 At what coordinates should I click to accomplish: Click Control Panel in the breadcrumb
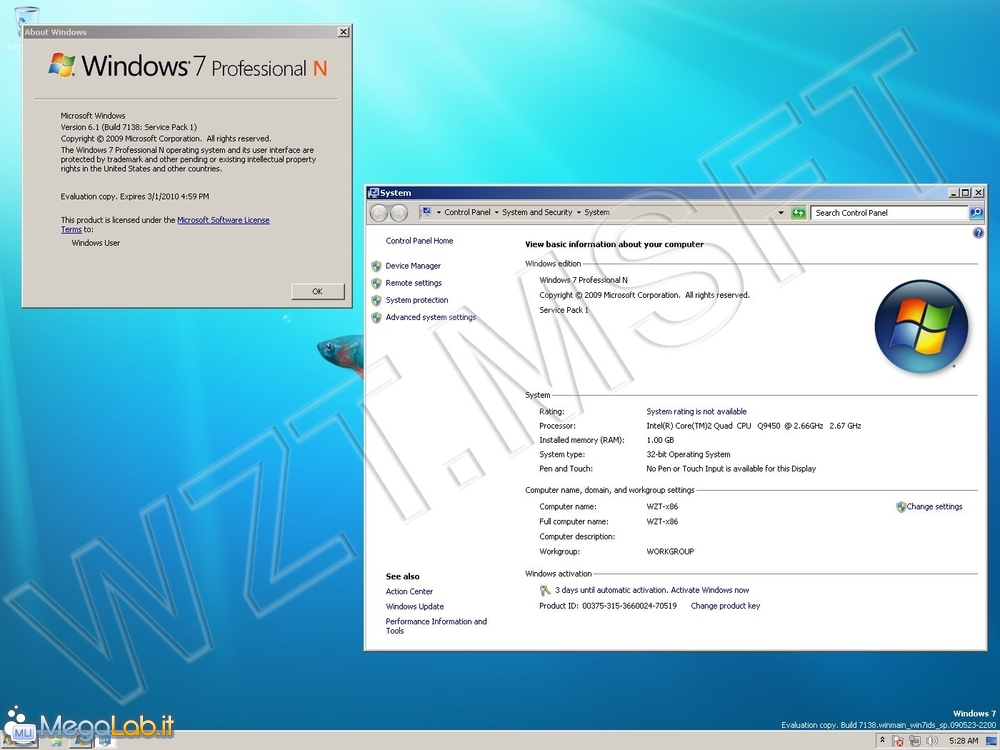click(x=467, y=212)
